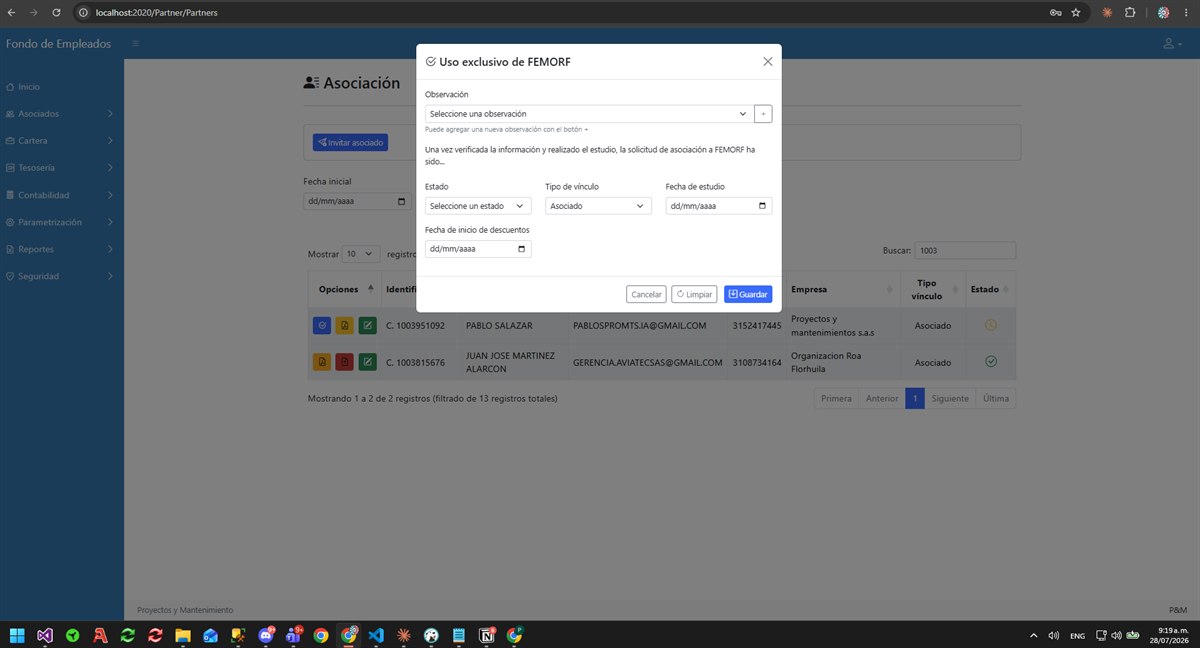Go to Anterior pagination page
This screenshot has height=648, width=1200.
pyautogui.click(x=882, y=398)
